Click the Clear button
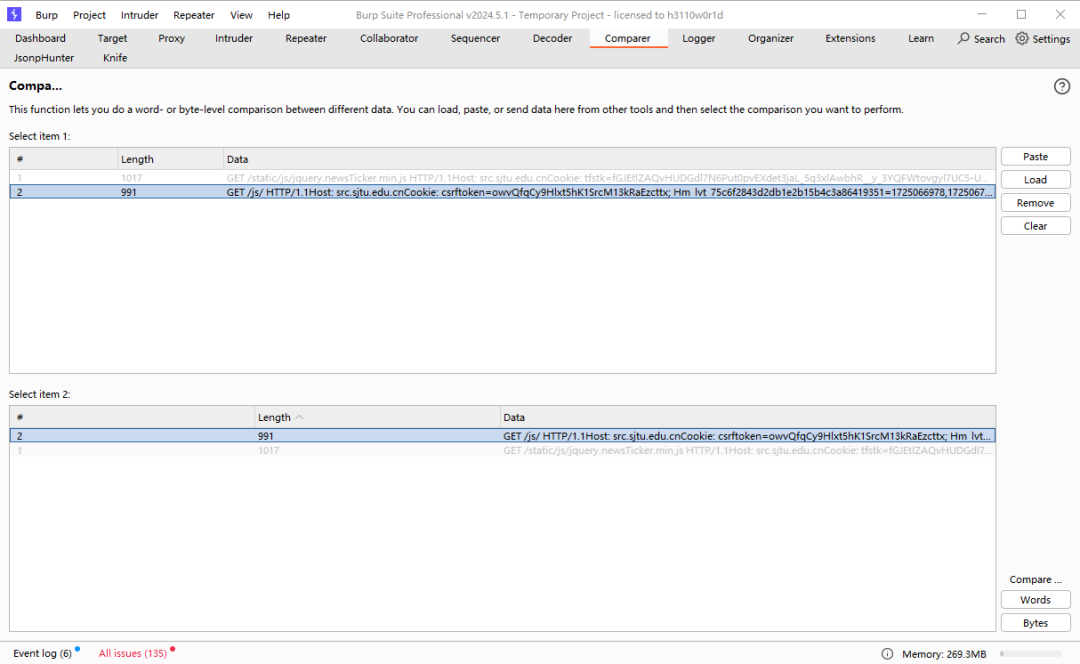This screenshot has height=664, width=1080. coord(1035,226)
